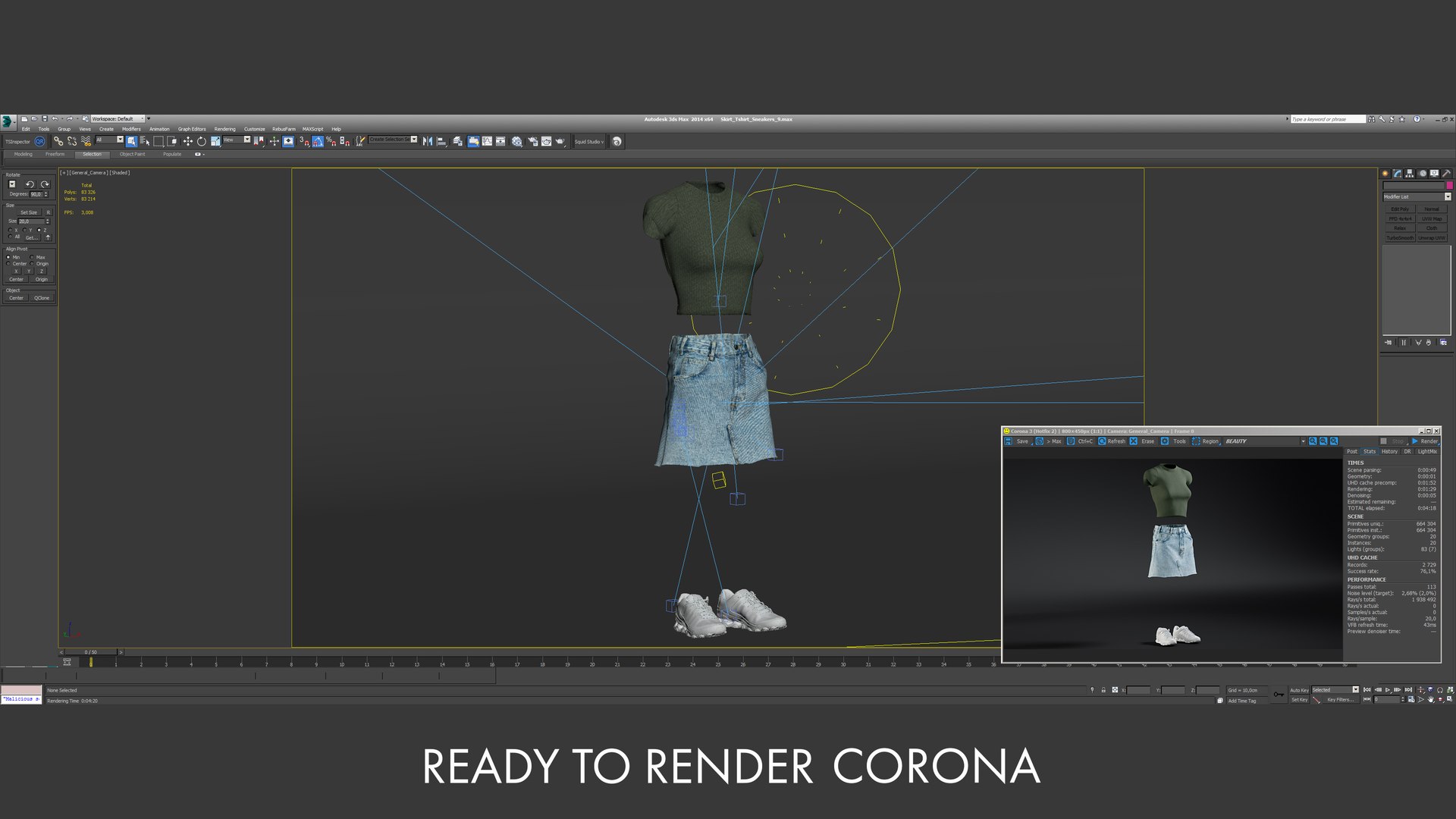
Task: Click rotate clockwise arrow in Rotate panel
Action: [45, 184]
